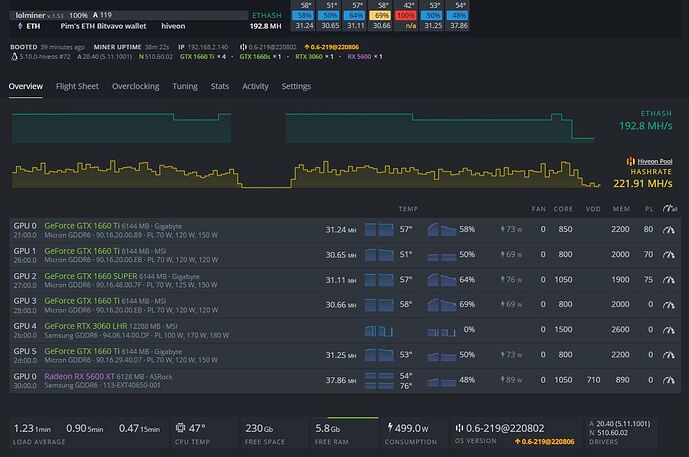689x457 pixels.
Task: Click the yellow 69% fan badge at top
Action: point(381,15)
